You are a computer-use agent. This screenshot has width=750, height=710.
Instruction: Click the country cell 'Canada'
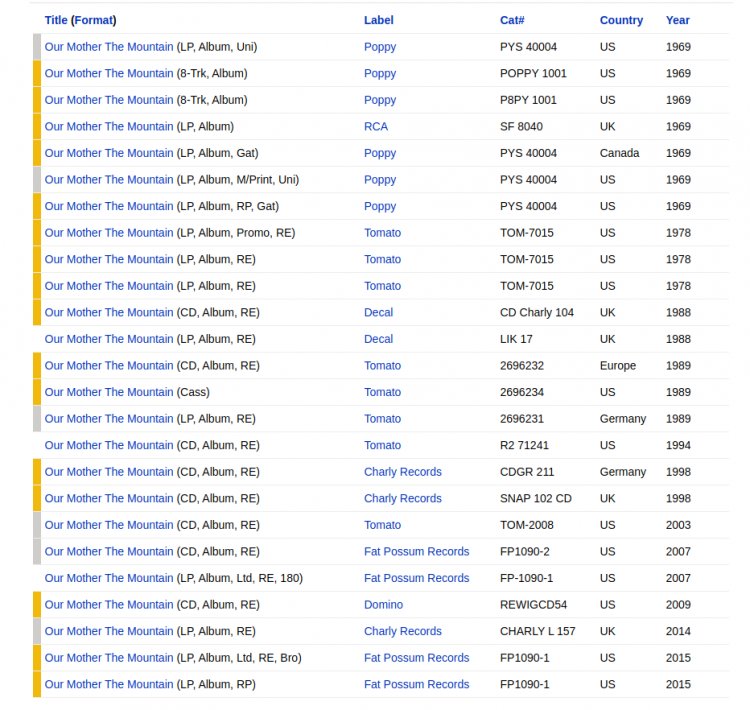point(619,153)
